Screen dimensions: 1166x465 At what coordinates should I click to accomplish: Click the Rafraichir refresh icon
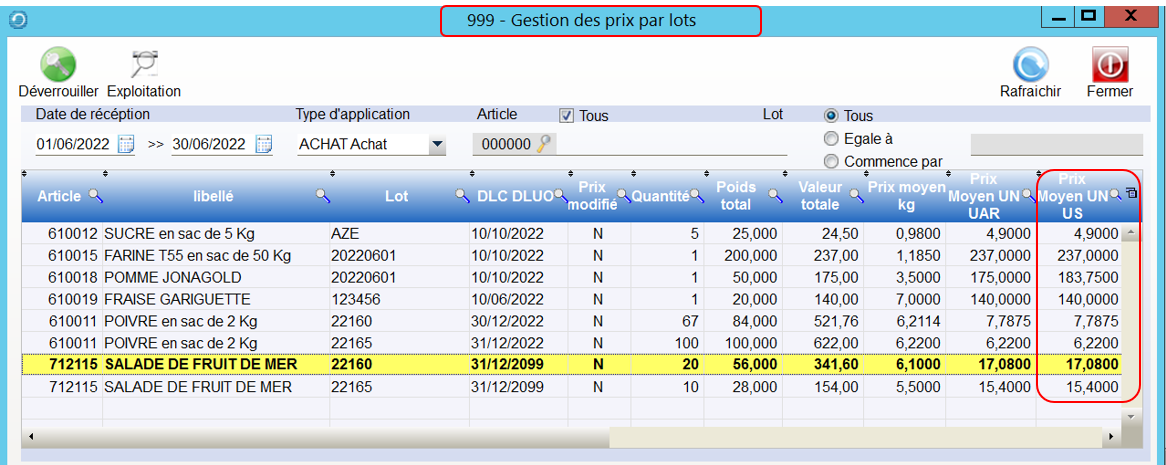[1030, 66]
